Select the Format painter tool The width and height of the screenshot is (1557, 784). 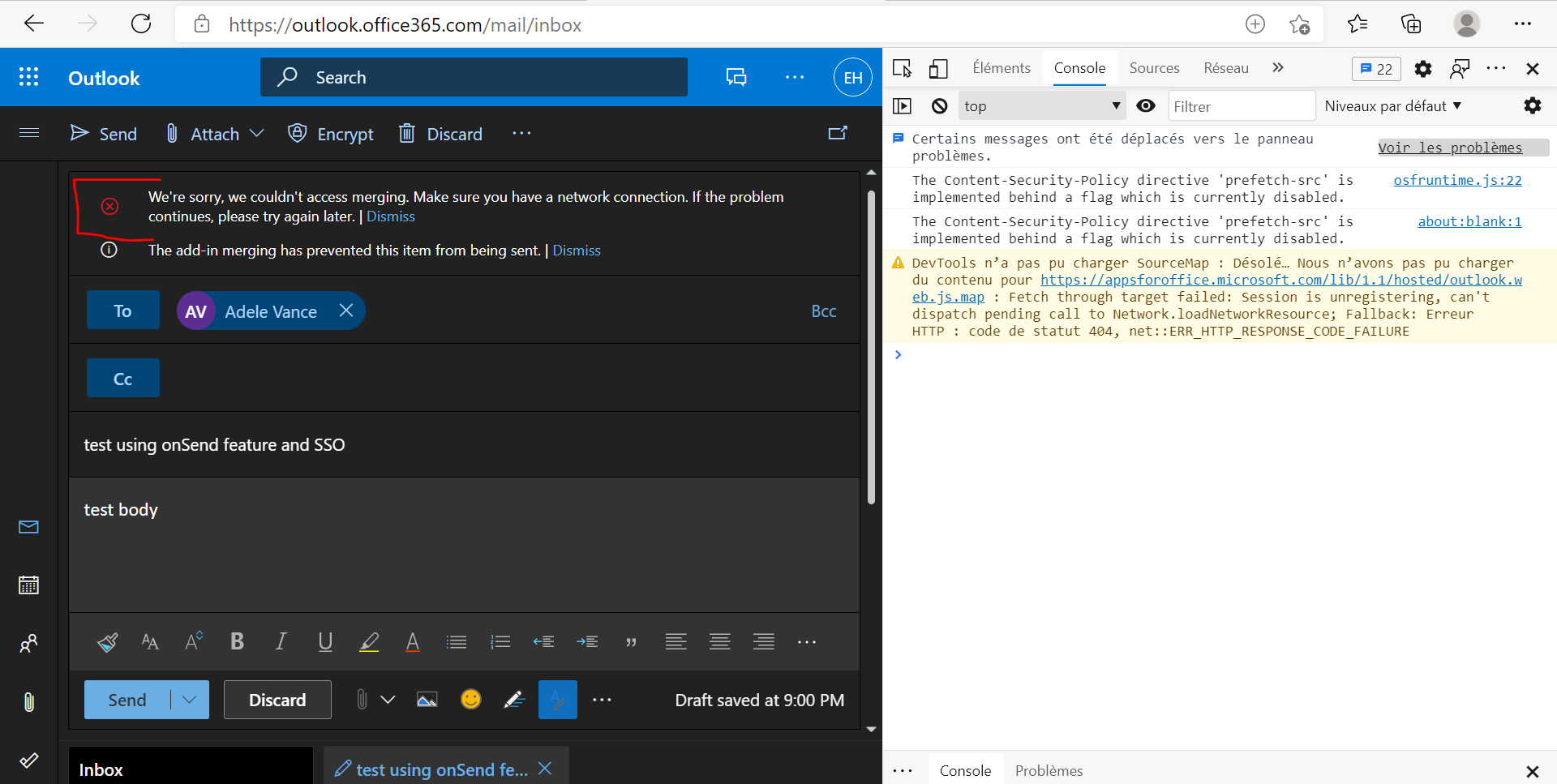pos(107,642)
